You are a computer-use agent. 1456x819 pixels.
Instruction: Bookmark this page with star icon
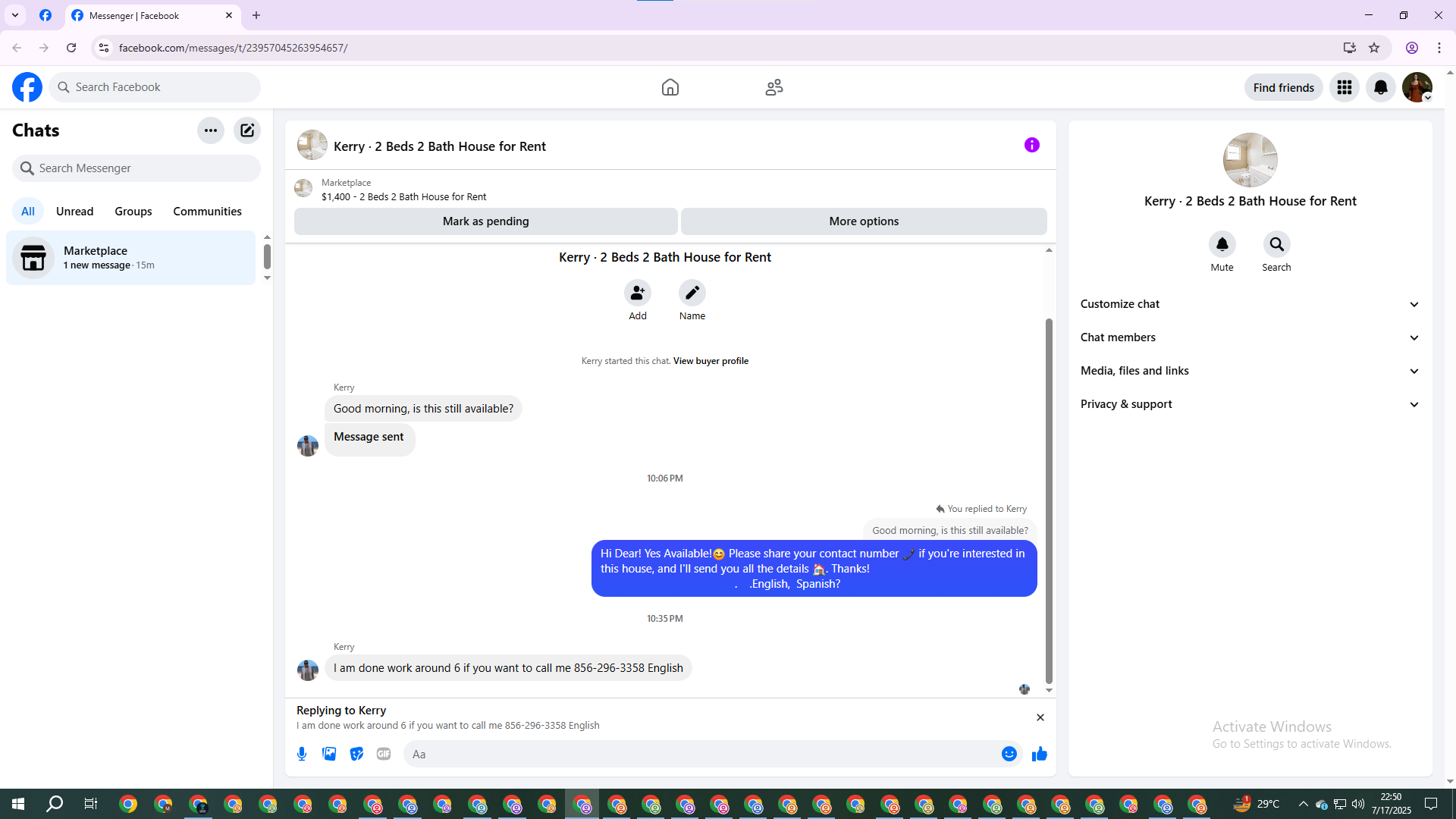tap(1374, 48)
